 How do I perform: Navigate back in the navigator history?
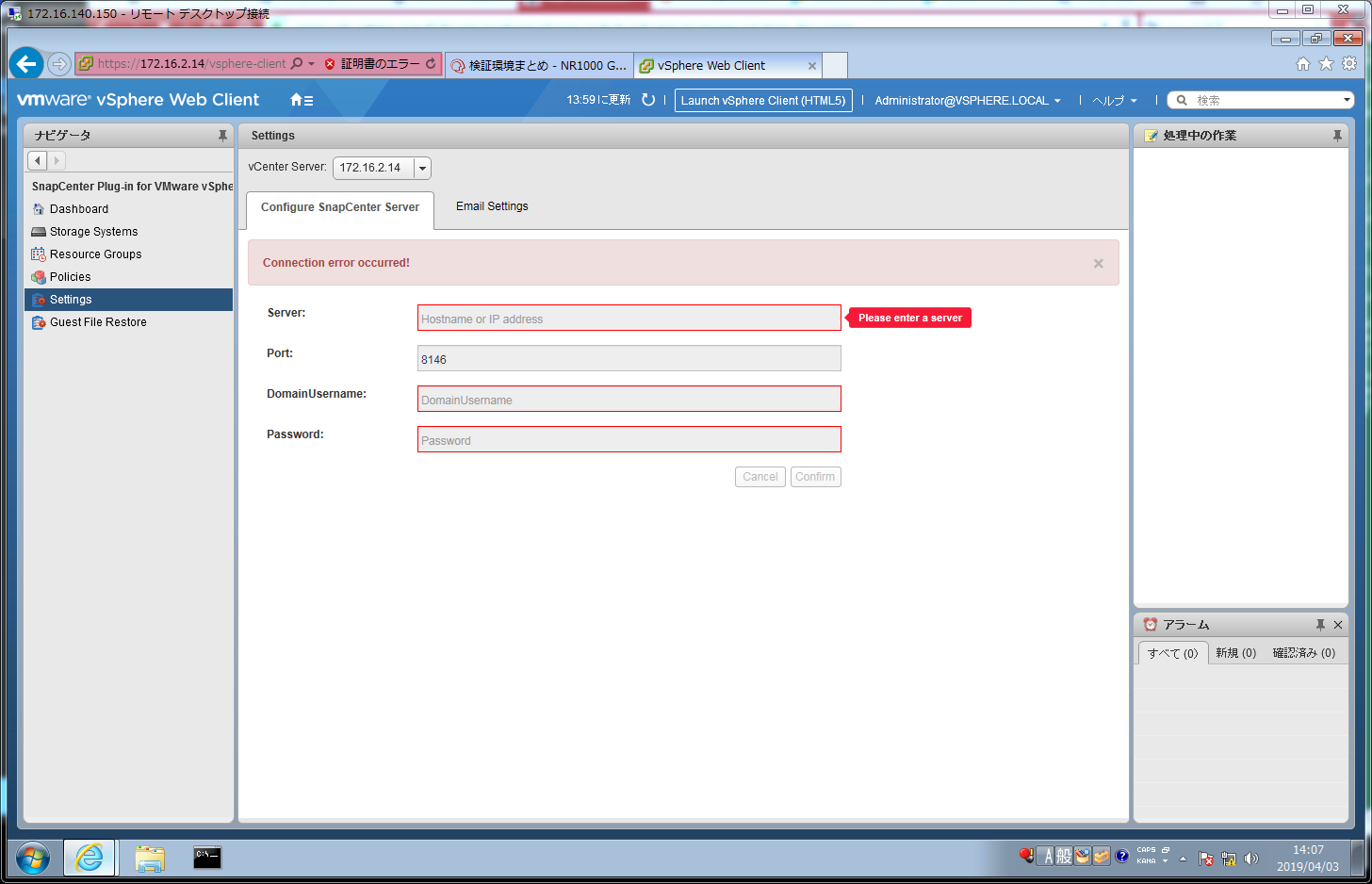pos(38,161)
